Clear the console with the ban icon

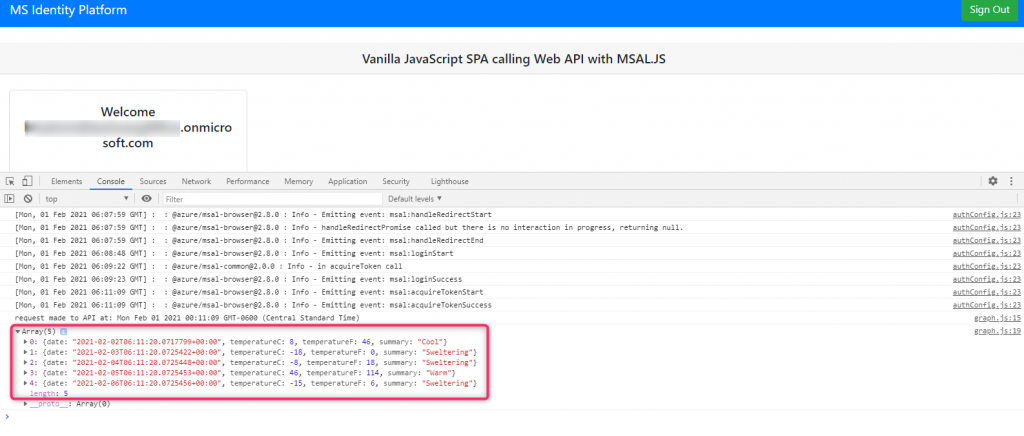pyautogui.click(x=28, y=198)
